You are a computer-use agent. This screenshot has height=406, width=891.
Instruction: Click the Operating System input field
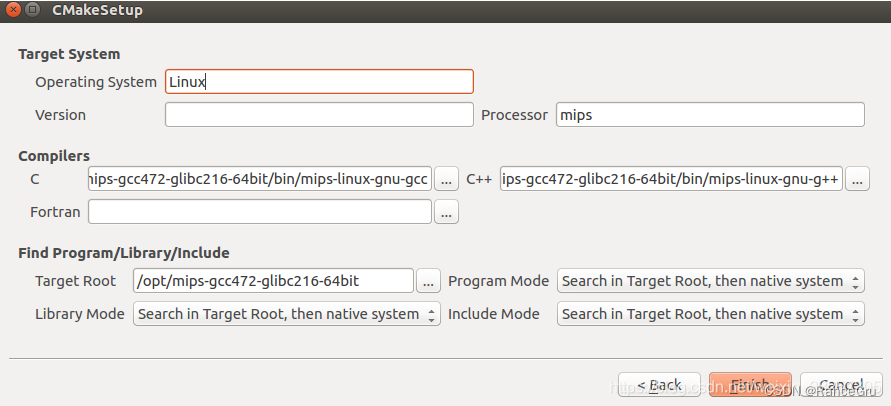point(319,82)
